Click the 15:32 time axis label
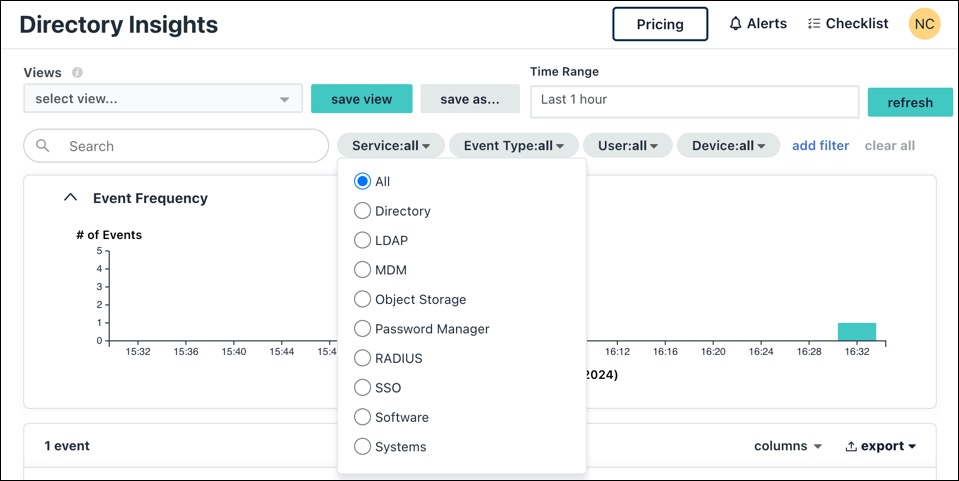 [138, 352]
